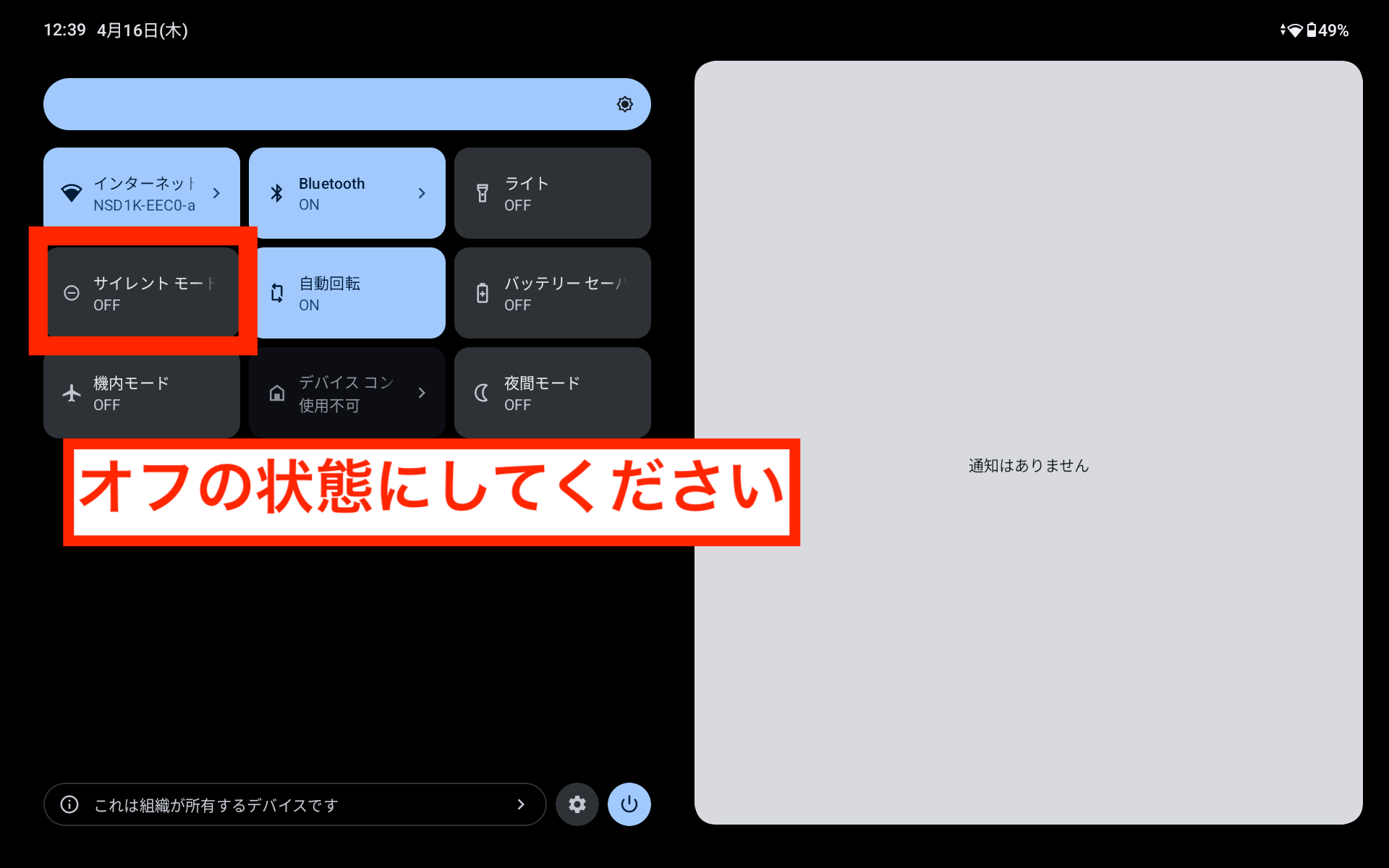
Task: Click the Wi-Fi icon in the internet tile
Action: 72,193
